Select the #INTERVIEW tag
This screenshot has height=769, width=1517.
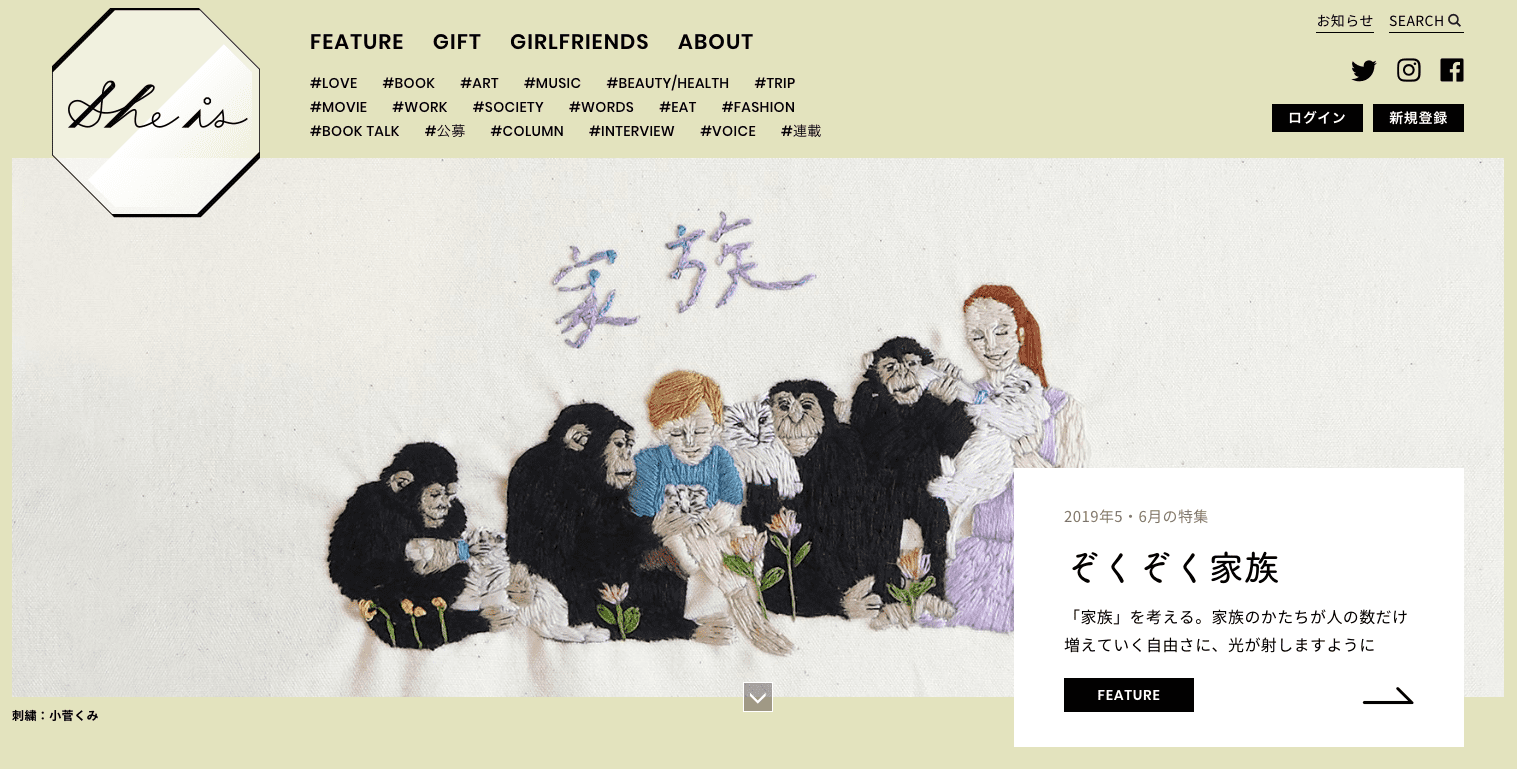coord(632,131)
